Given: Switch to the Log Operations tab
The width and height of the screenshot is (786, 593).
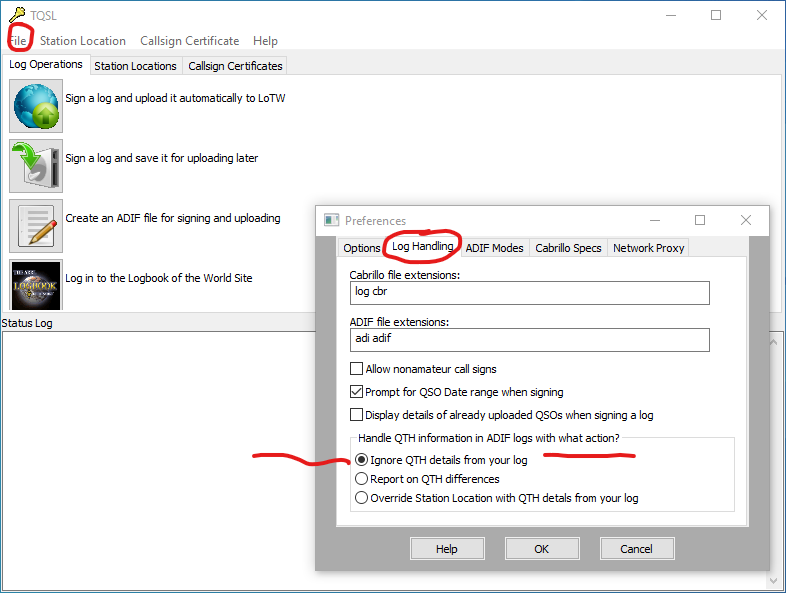Looking at the screenshot, I should (46, 65).
